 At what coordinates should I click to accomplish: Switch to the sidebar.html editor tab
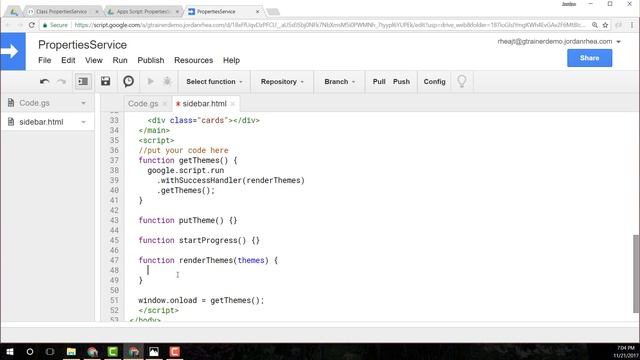click(x=204, y=104)
